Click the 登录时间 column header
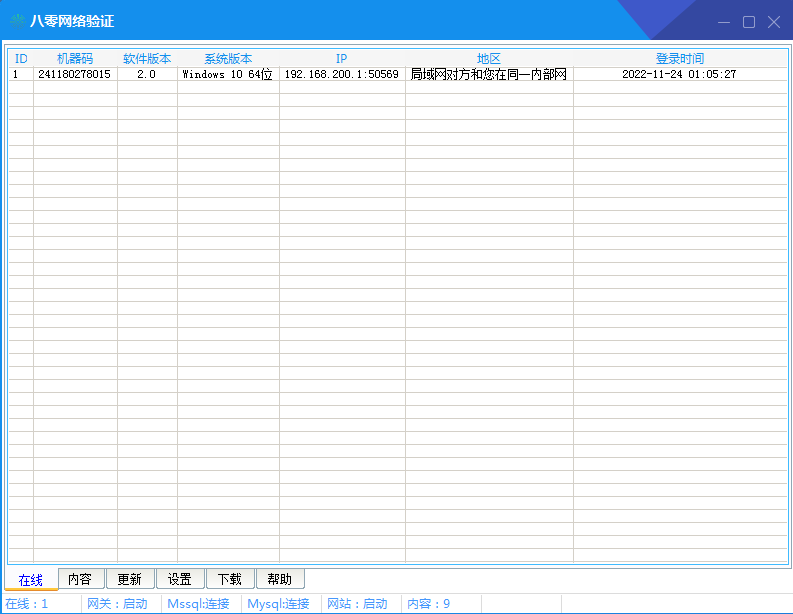Image resolution: width=793 pixels, height=614 pixels. (680, 59)
